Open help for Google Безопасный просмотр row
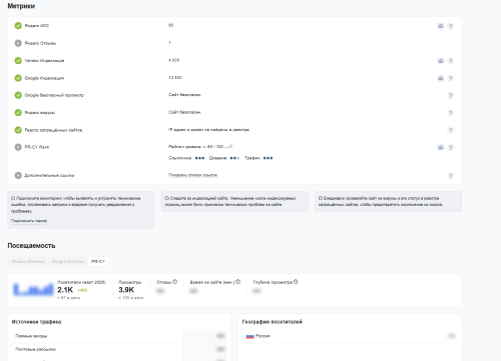501x361 pixels. point(450,95)
